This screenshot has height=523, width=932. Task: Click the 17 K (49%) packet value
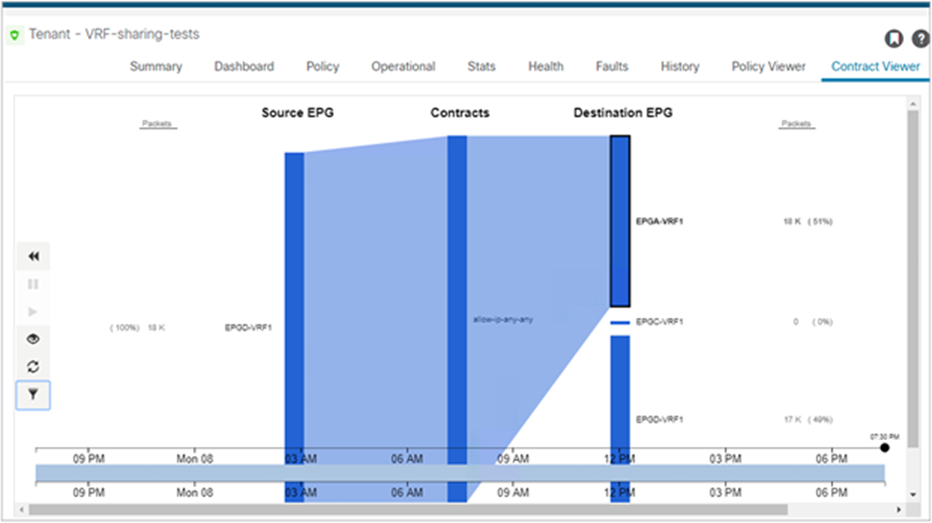coord(808,420)
